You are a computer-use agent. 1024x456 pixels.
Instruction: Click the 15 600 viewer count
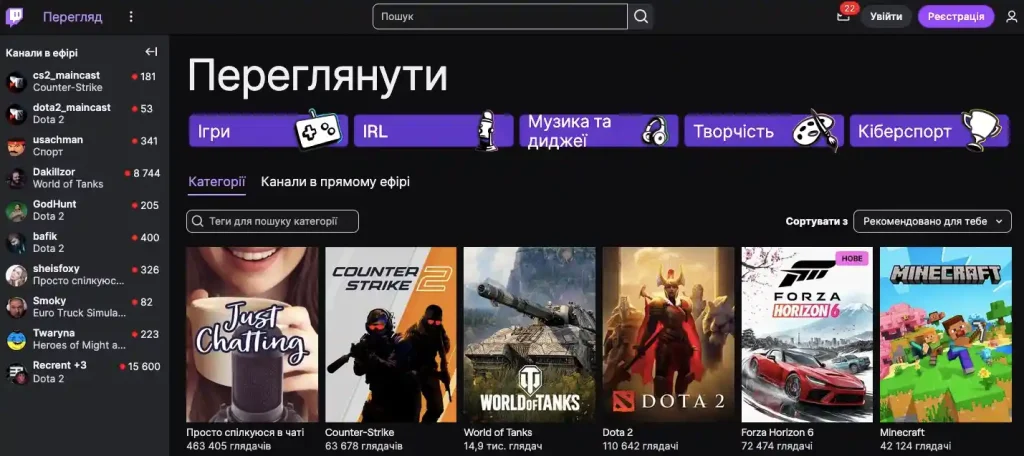pyautogui.click(x=144, y=366)
